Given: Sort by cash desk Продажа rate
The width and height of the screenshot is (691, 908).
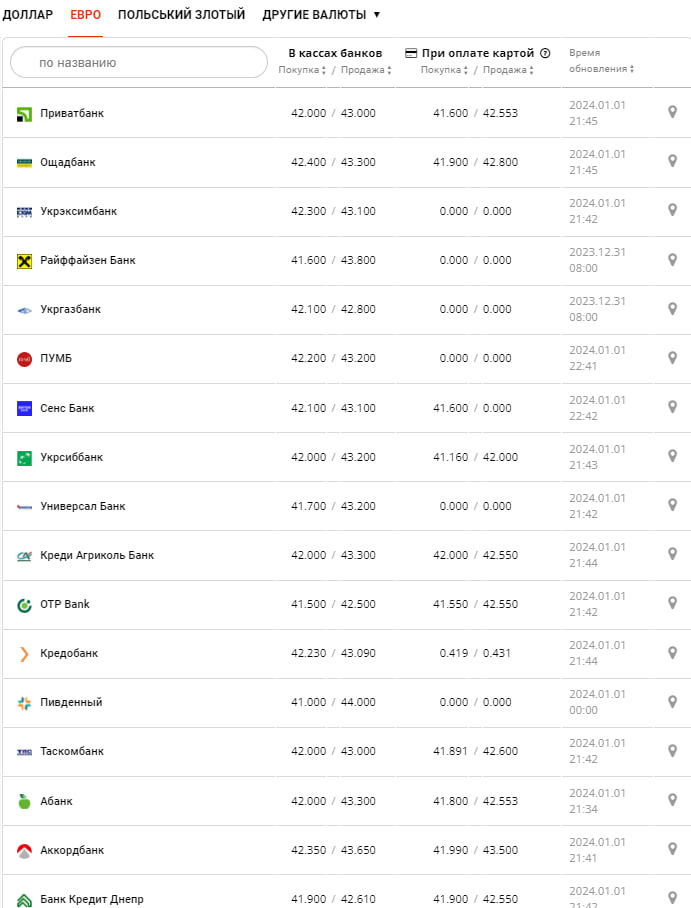Looking at the screenshot, I should pos(365,70).
